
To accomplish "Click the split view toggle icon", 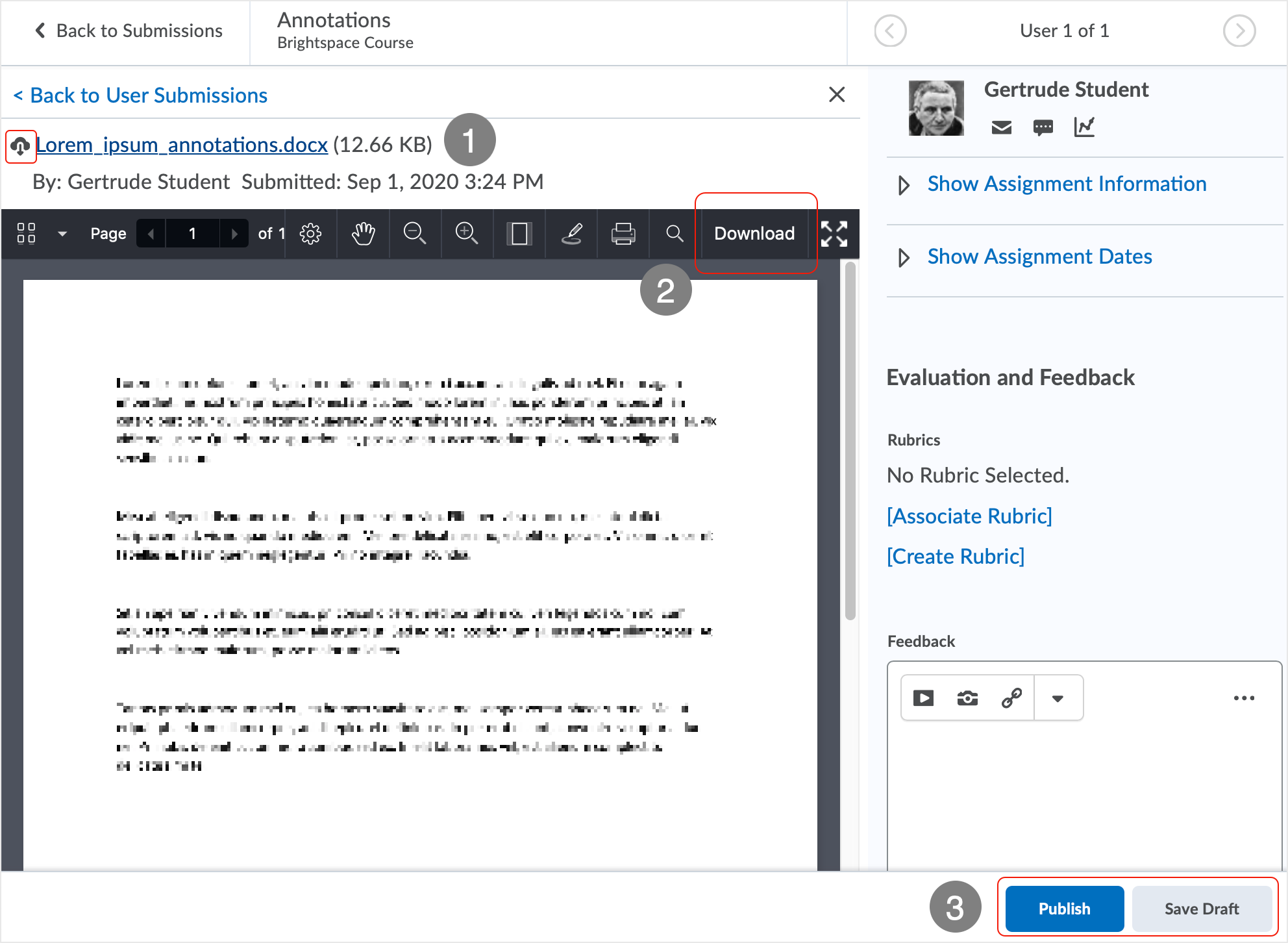I will point(520,234).
